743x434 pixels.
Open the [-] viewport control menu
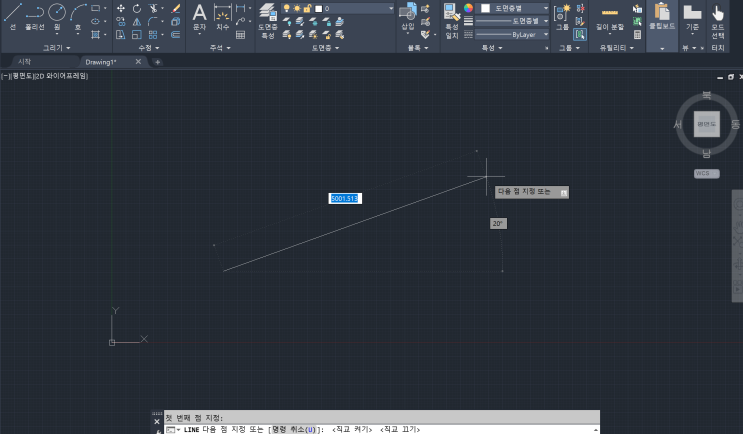(5, 76)
